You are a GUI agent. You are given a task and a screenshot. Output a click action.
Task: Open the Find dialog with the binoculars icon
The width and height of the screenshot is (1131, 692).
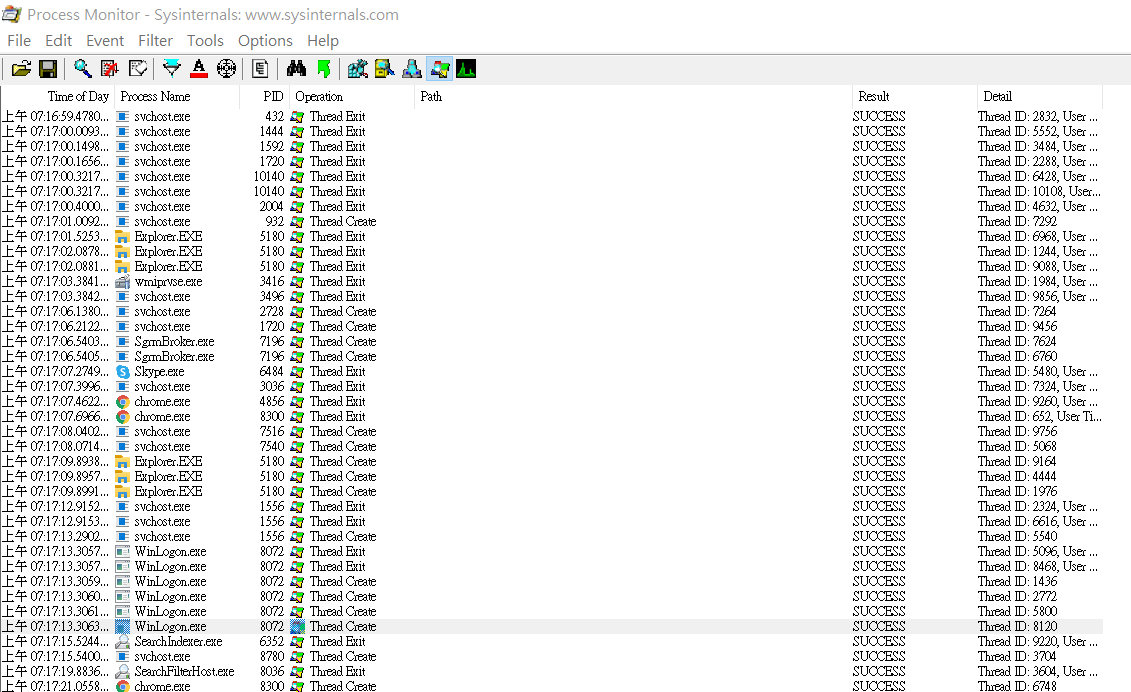tap(296, 68)
